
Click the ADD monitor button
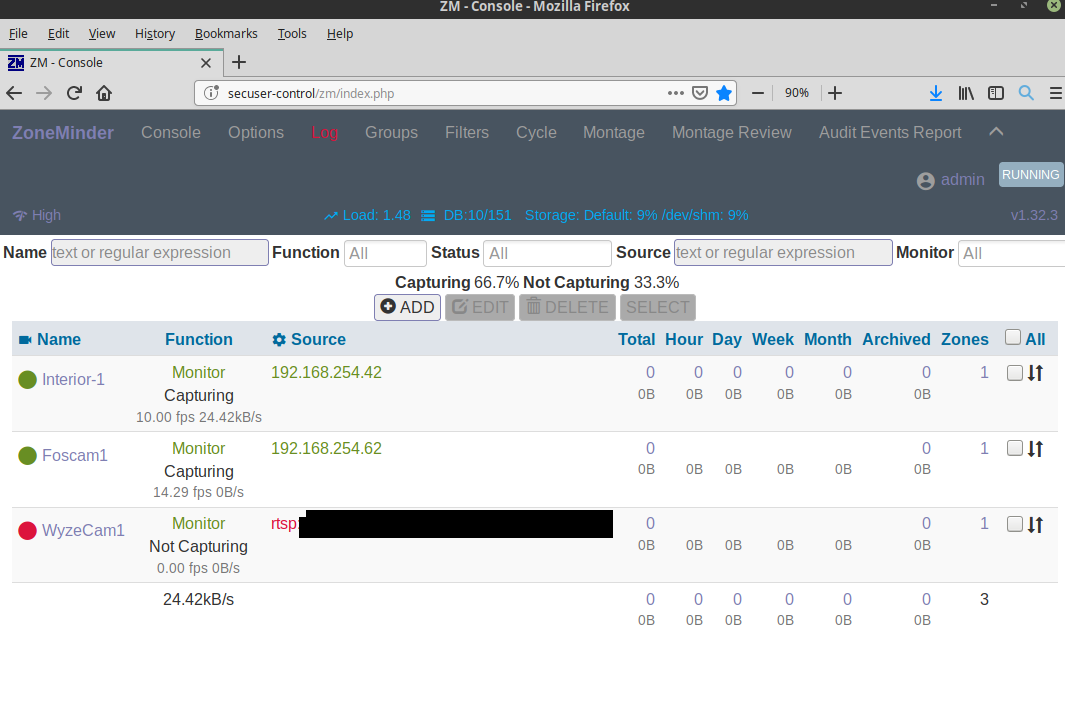pyautogui.click(x=408, y=307)
